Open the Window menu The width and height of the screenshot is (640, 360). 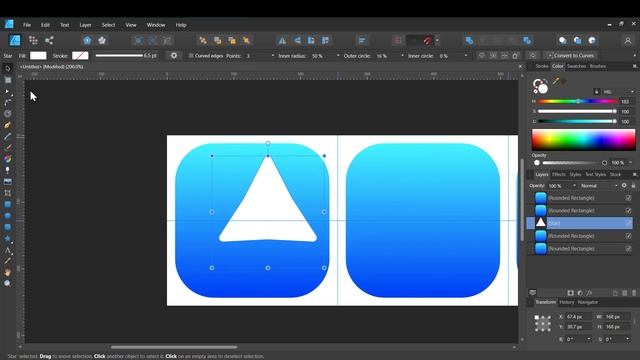[156, 25]
